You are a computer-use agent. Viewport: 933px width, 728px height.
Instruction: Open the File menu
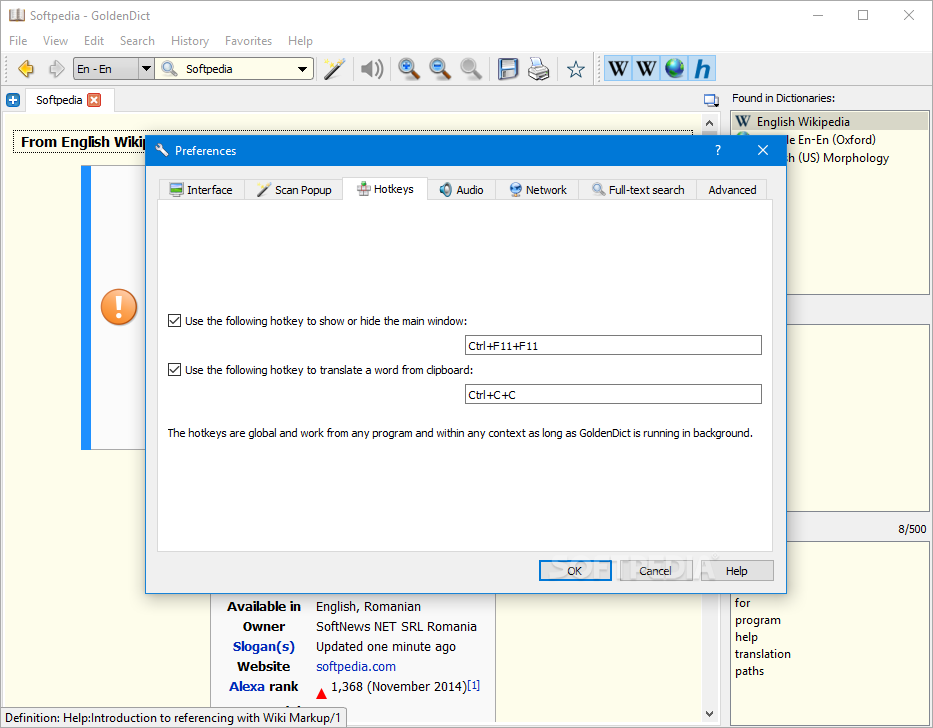coord(18,40)
